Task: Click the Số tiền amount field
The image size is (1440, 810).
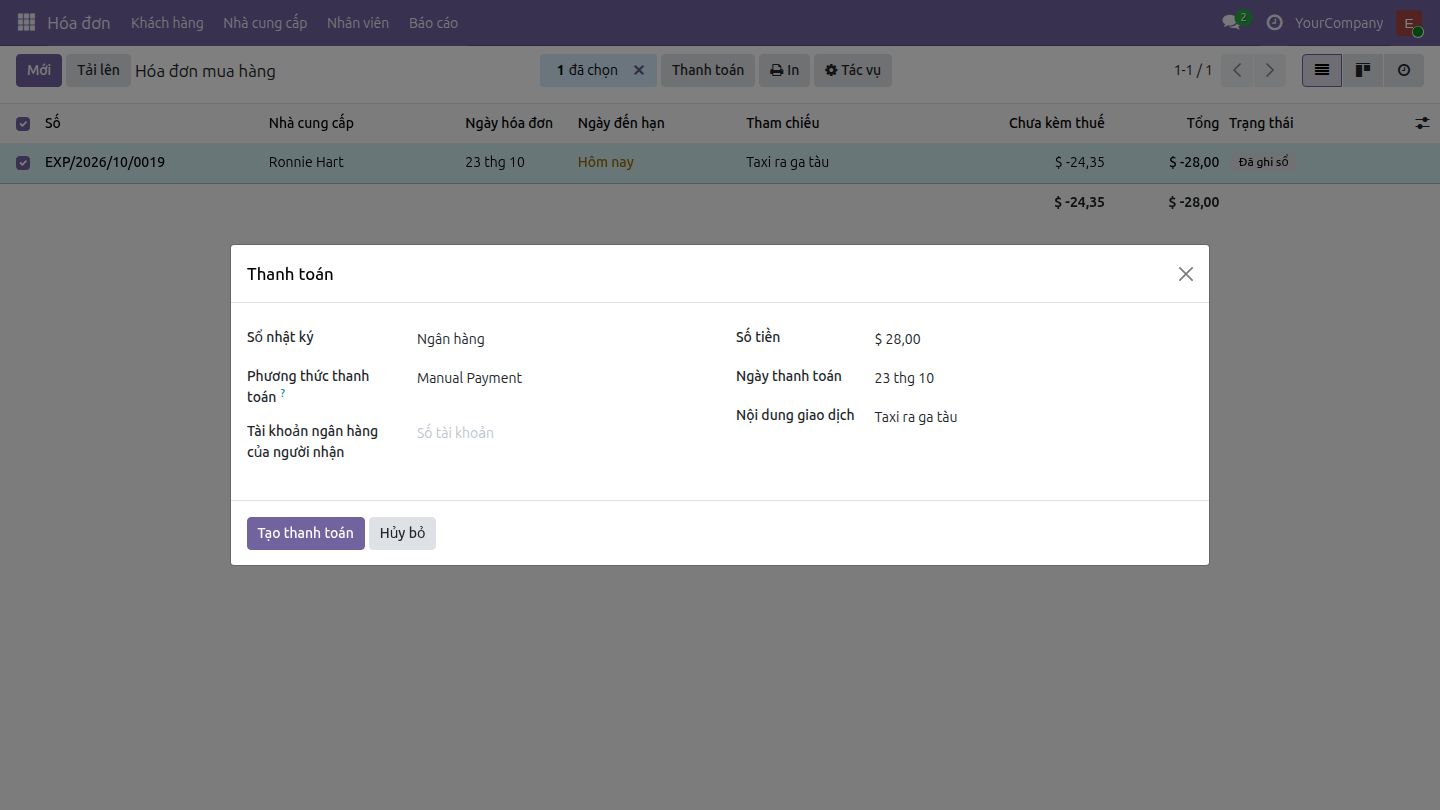Action: pos(1033,339)
